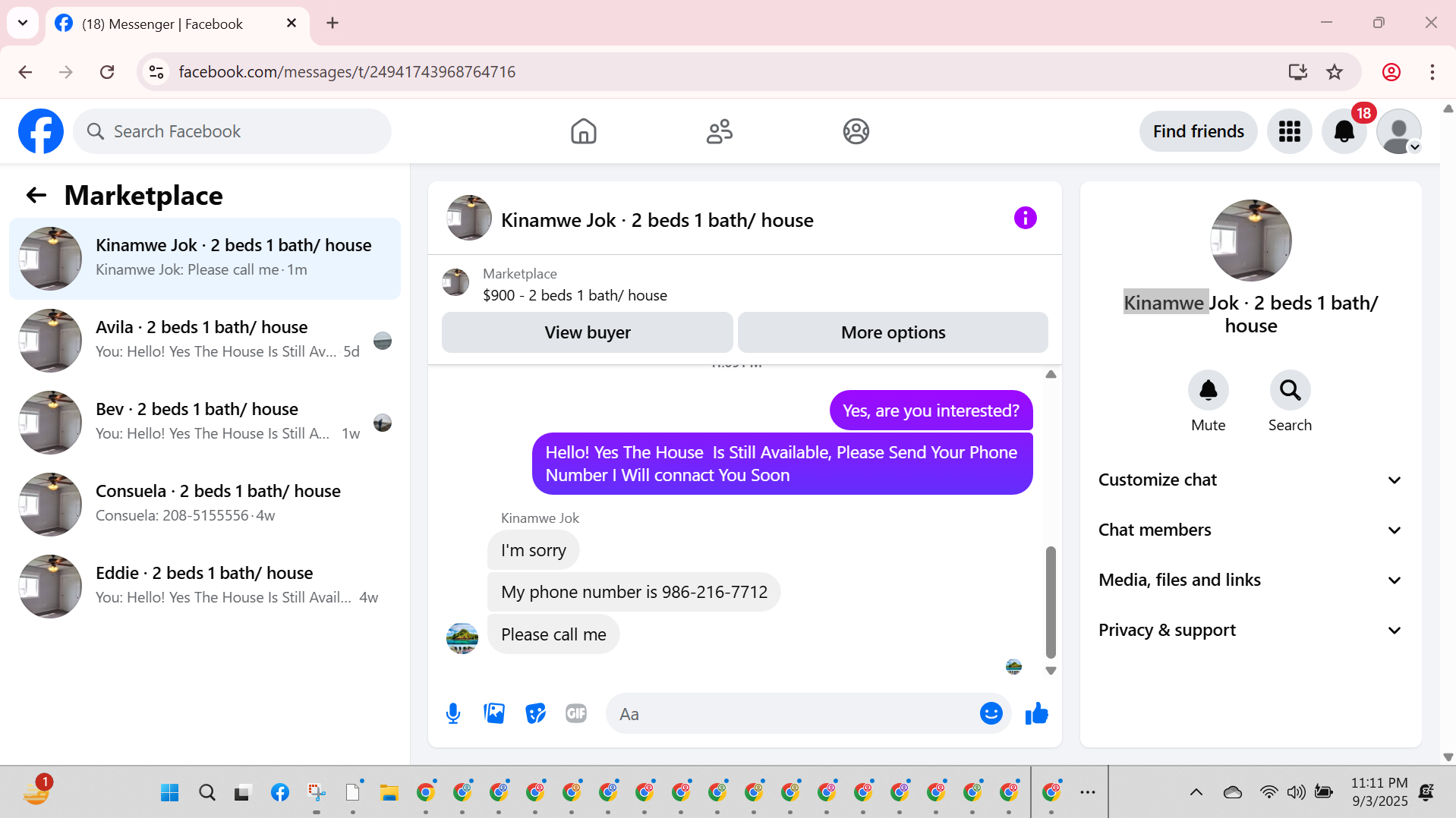Search in conversation magnifier icon

[1290, 390]
